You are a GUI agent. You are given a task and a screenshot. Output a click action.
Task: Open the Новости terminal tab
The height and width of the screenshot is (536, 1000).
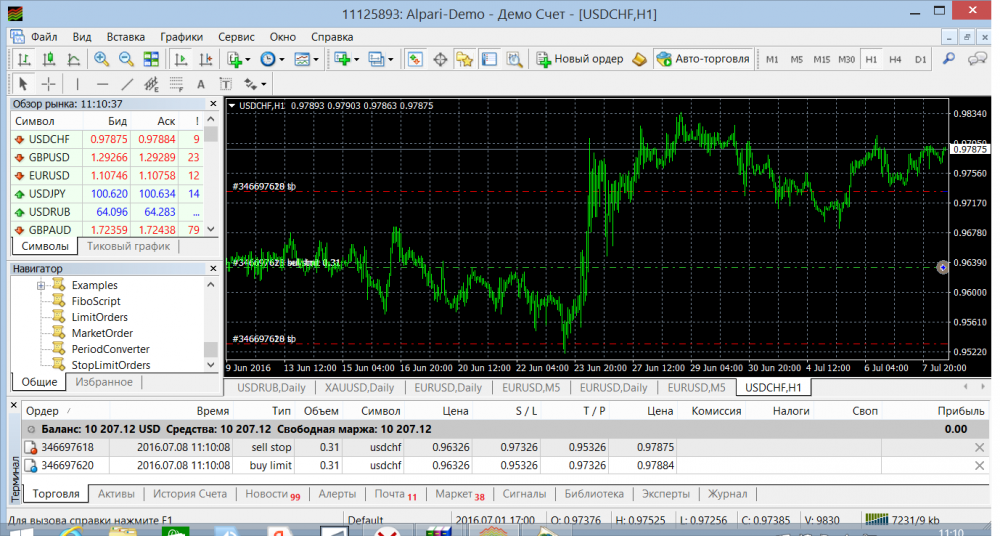tap(272, 494)
